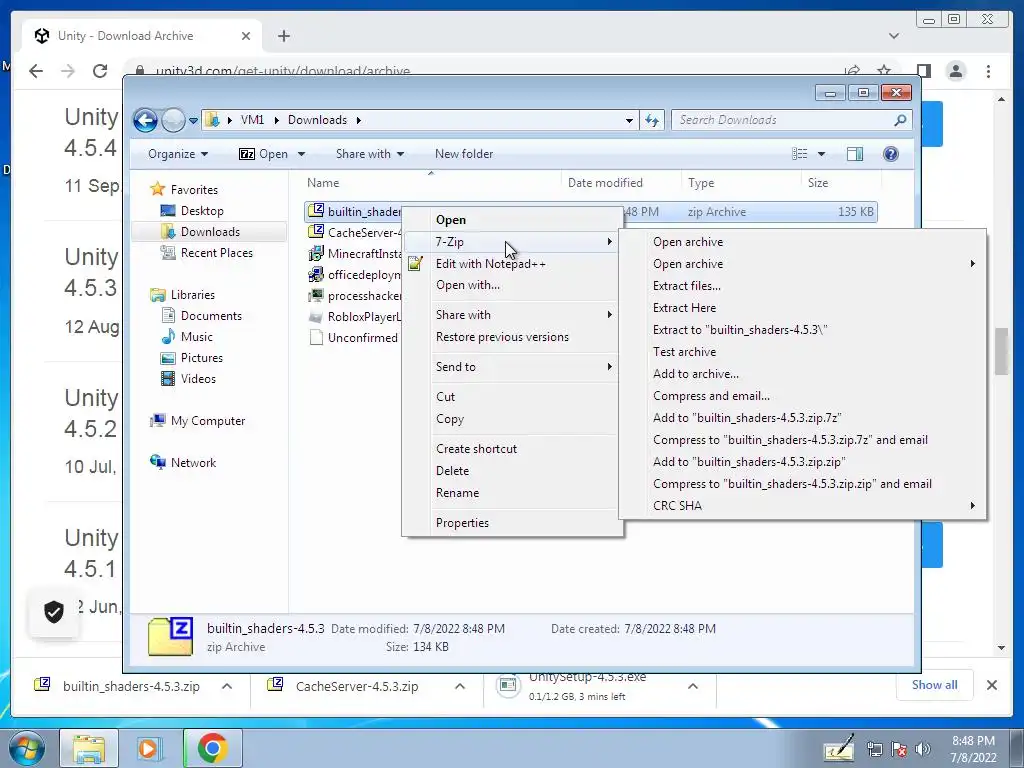
Task: Click Chrome's bookmark star icon
Action: [x=884, y=71]
